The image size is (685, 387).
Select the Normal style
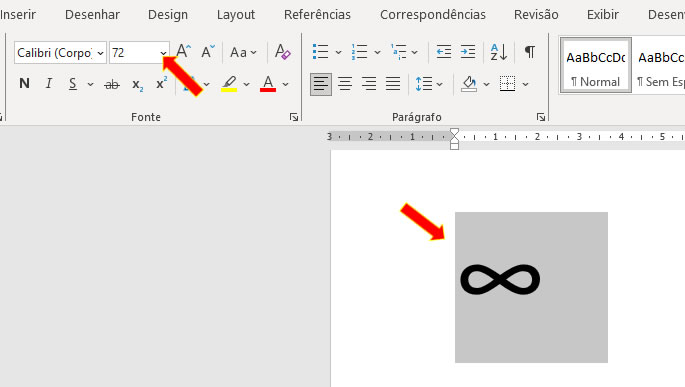coord(595,66)
